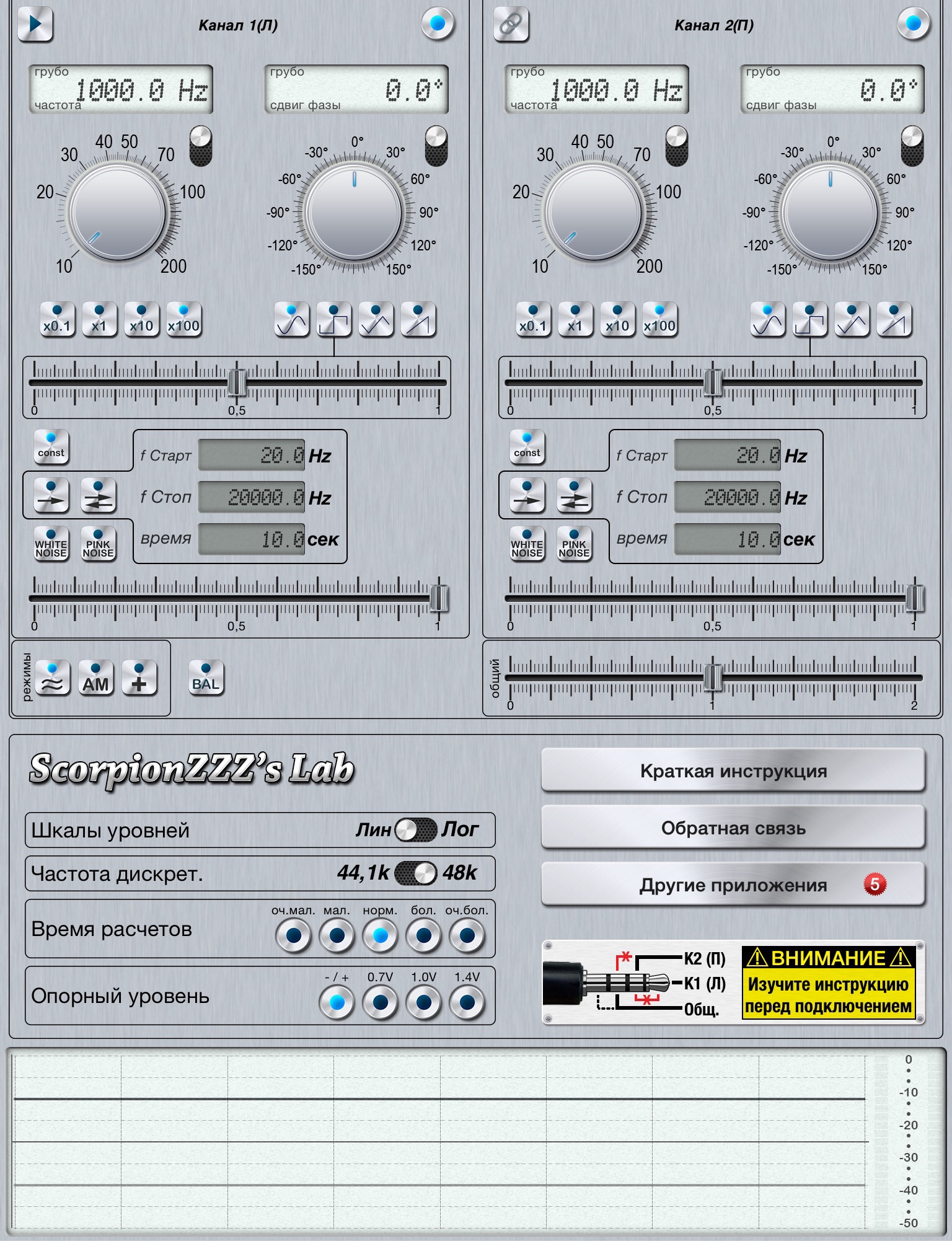Enable white noise in Channel 1
This screenshot has width=952, height=1241.
coord(51,544)
